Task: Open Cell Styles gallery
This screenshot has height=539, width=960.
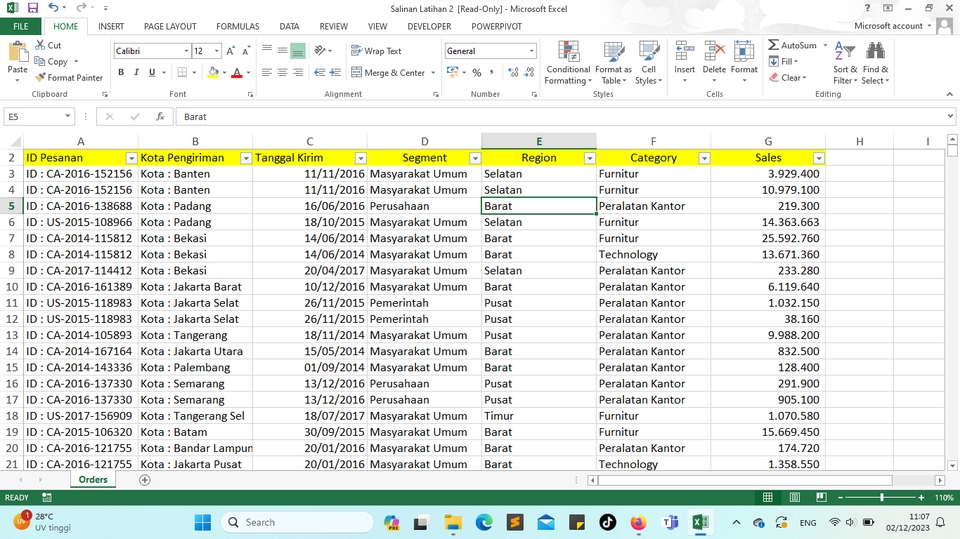Action: point(649,63)
